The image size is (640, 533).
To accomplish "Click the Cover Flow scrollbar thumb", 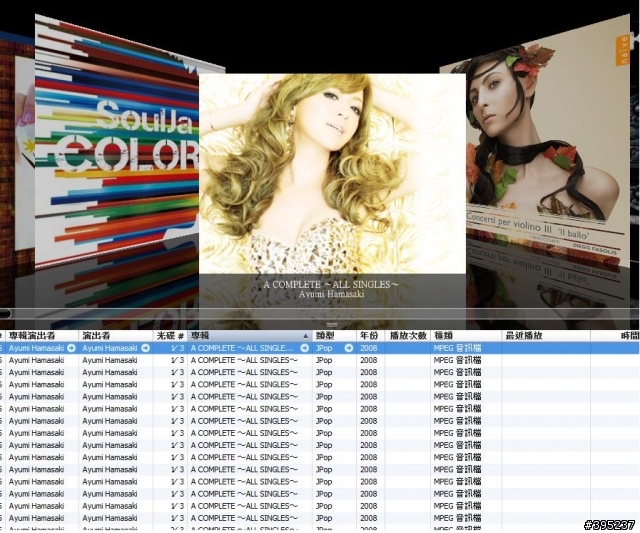I will tap(5, 313).
